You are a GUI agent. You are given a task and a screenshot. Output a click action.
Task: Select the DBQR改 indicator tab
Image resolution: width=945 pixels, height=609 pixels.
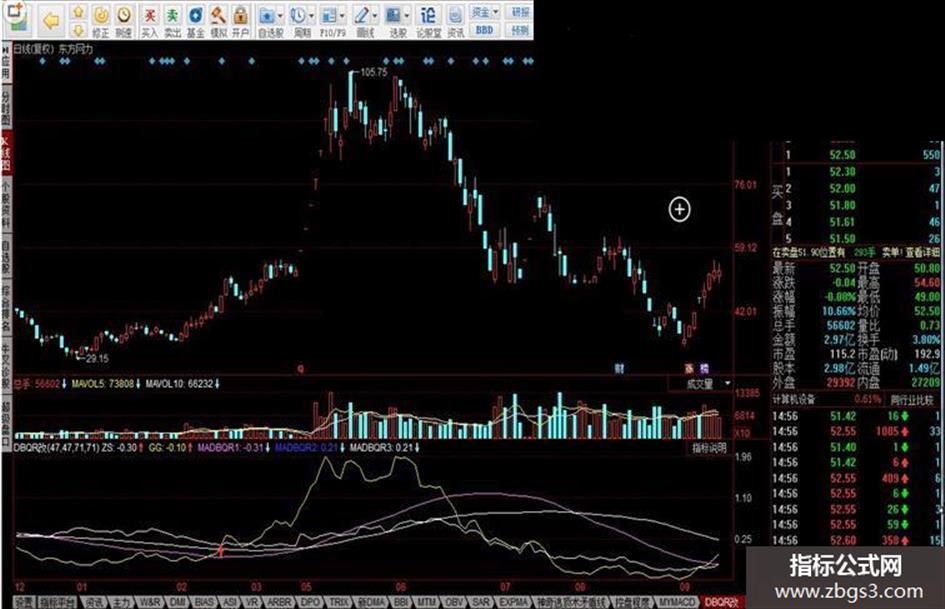coord(721,602)
